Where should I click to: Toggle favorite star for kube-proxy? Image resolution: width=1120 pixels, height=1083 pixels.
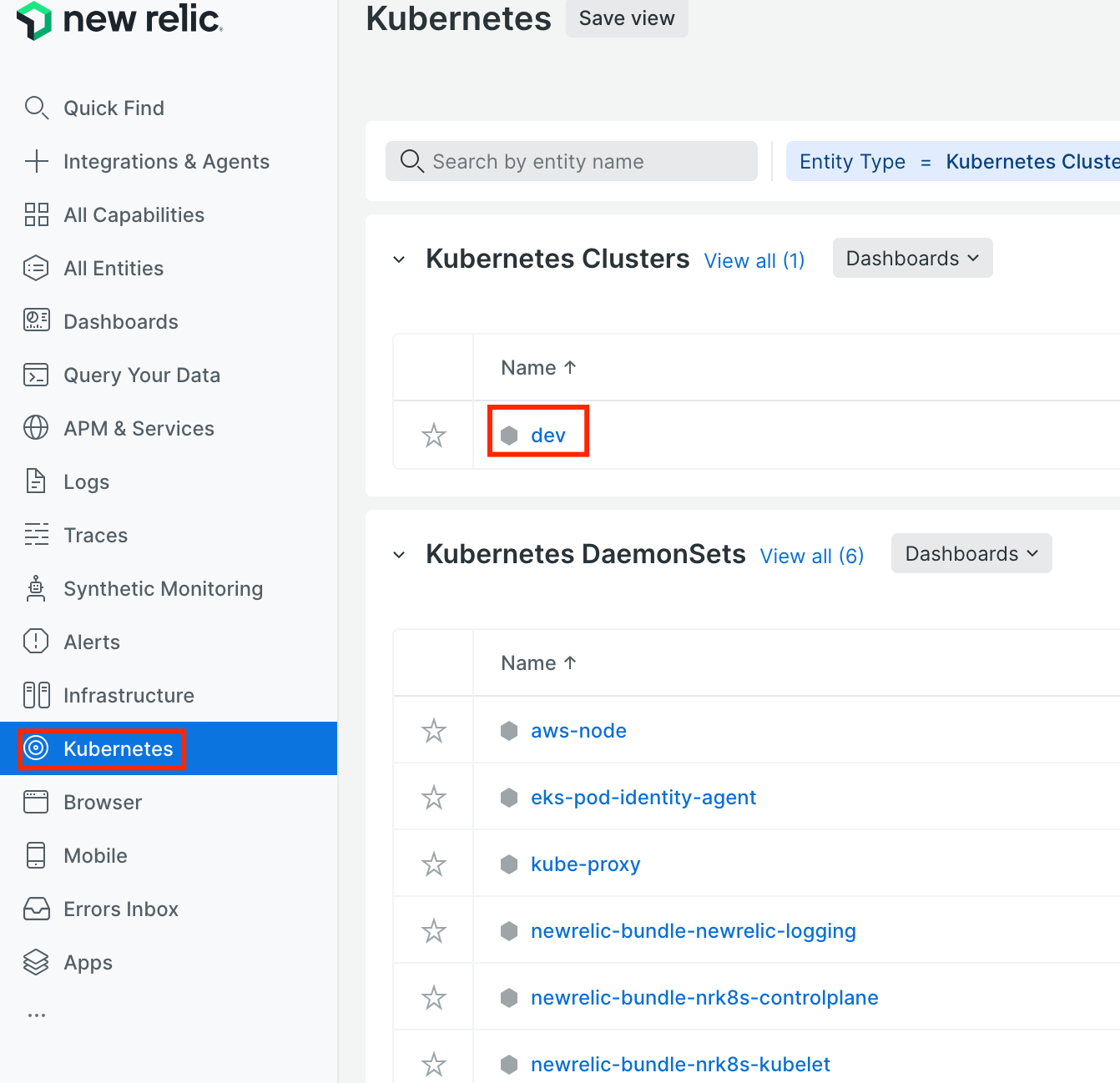click(434, 864)
